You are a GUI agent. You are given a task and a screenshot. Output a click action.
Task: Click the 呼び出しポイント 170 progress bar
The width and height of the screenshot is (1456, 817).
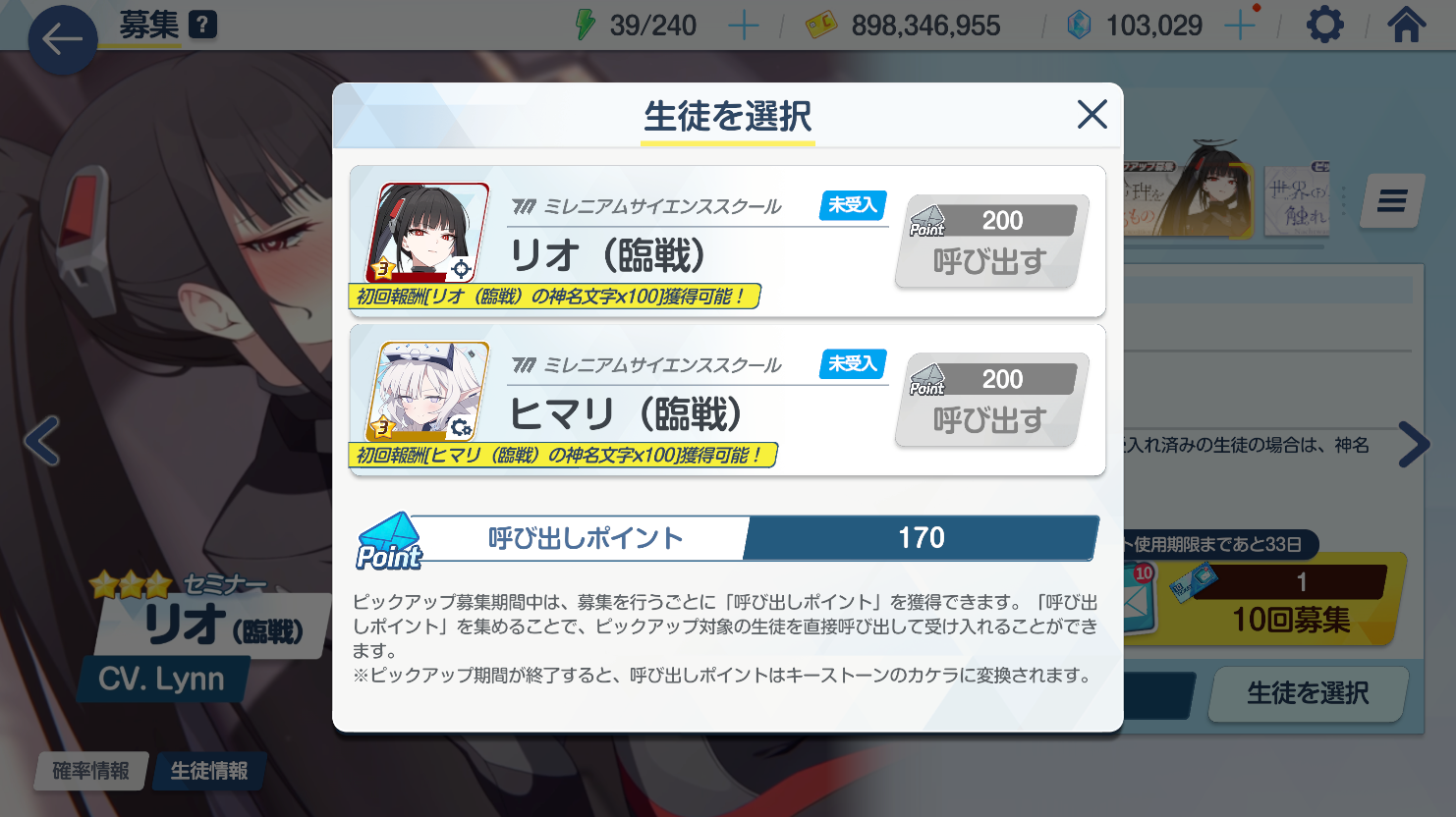tap(727, 538)
